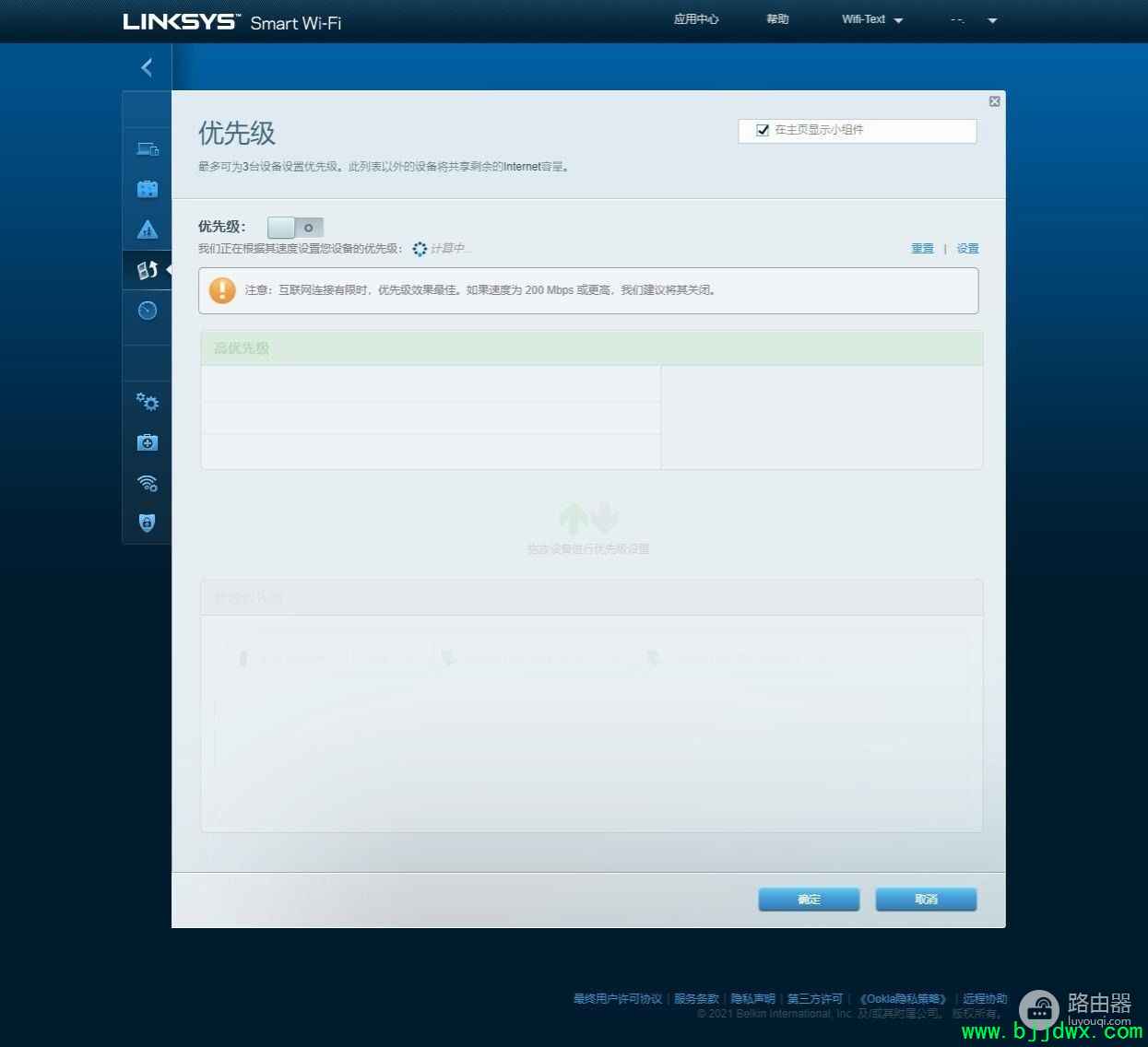
Task: Close the 优先级 dialog with the X icon
Action: click(x=994, y=101)
